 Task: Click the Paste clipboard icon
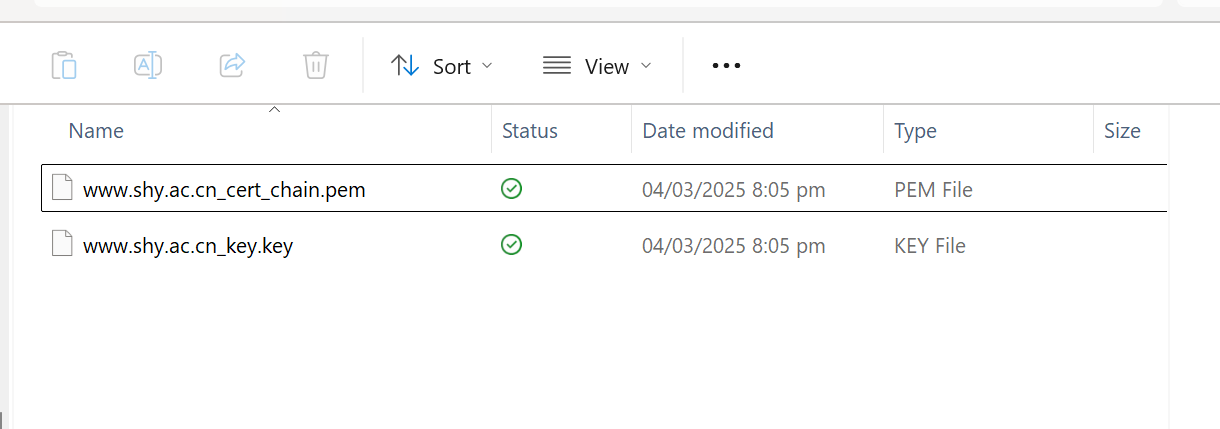[64, 66]
